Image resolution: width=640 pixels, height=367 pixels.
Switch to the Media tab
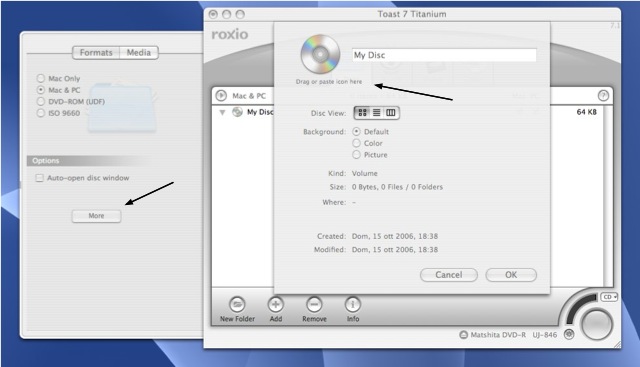[x=139, y=53]
